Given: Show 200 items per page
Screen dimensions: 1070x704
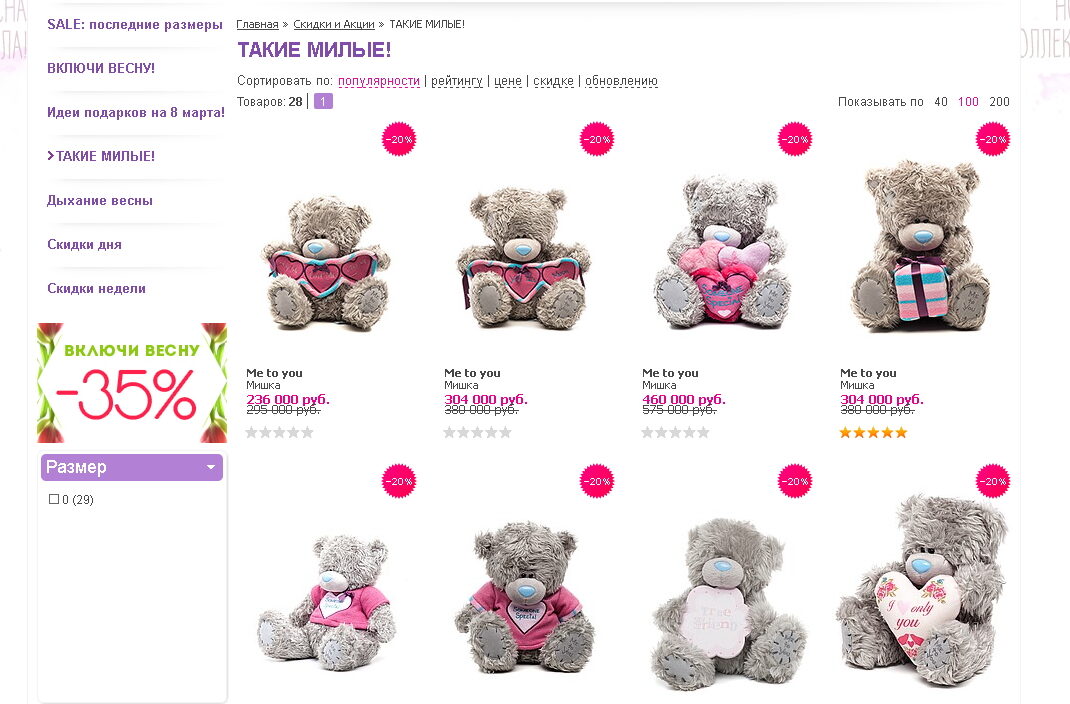Looking at the screenshot, I should point(999,102).
